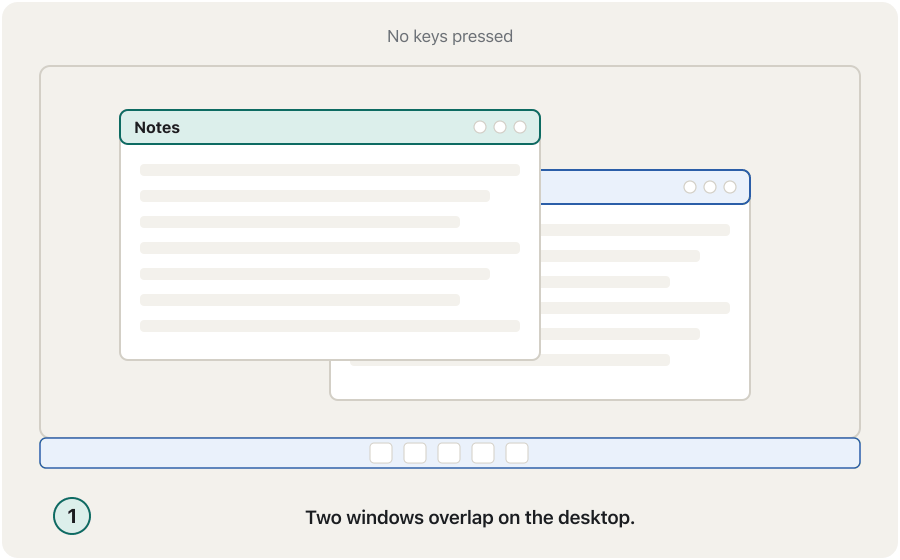Click the middle circle button in Notes title bar
The width and height of the screenshot is (900, 560).
(x=500, y=127)
